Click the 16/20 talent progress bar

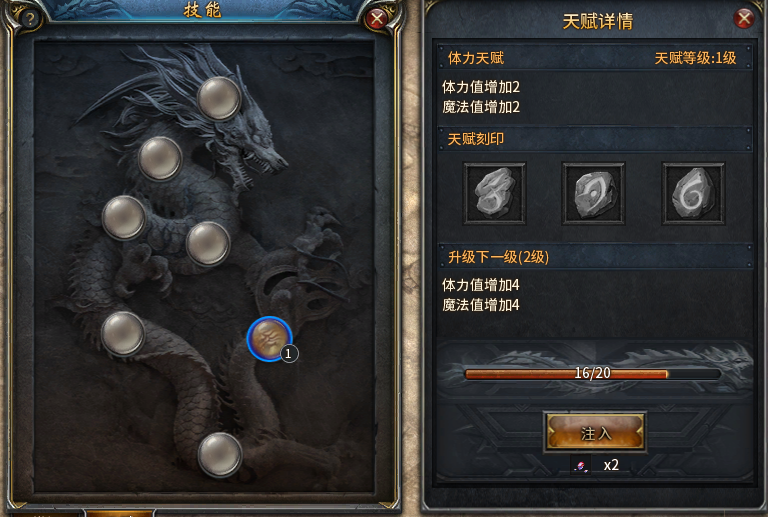click(x=593, y=374)
